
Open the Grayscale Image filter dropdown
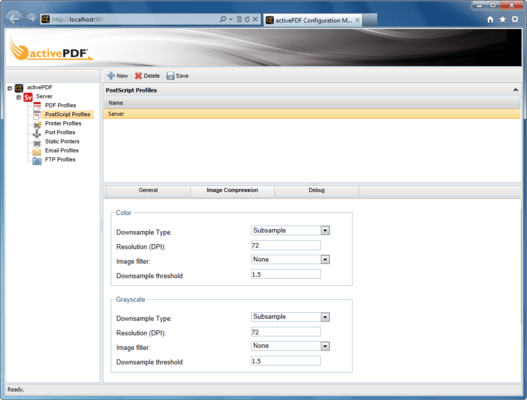325,346
